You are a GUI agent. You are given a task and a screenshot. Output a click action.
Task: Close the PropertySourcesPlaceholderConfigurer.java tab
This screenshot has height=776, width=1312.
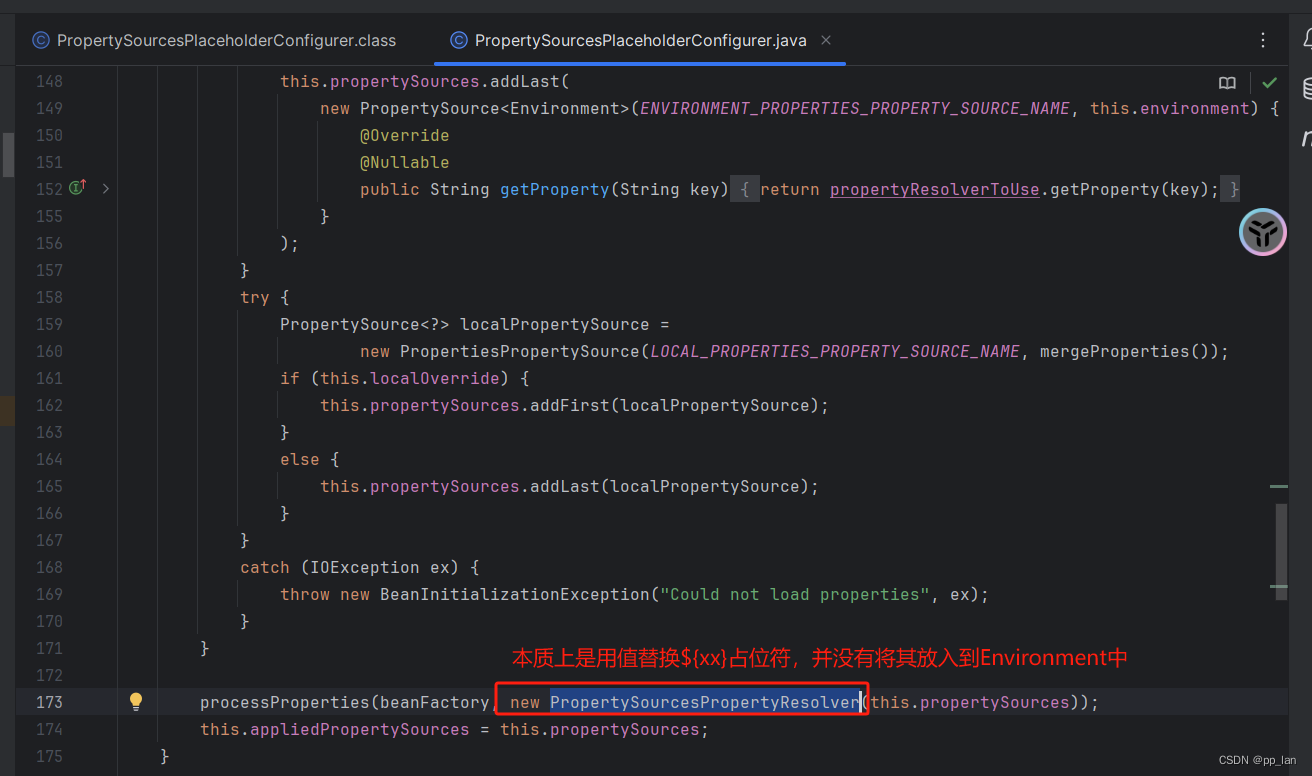[826, 41]
